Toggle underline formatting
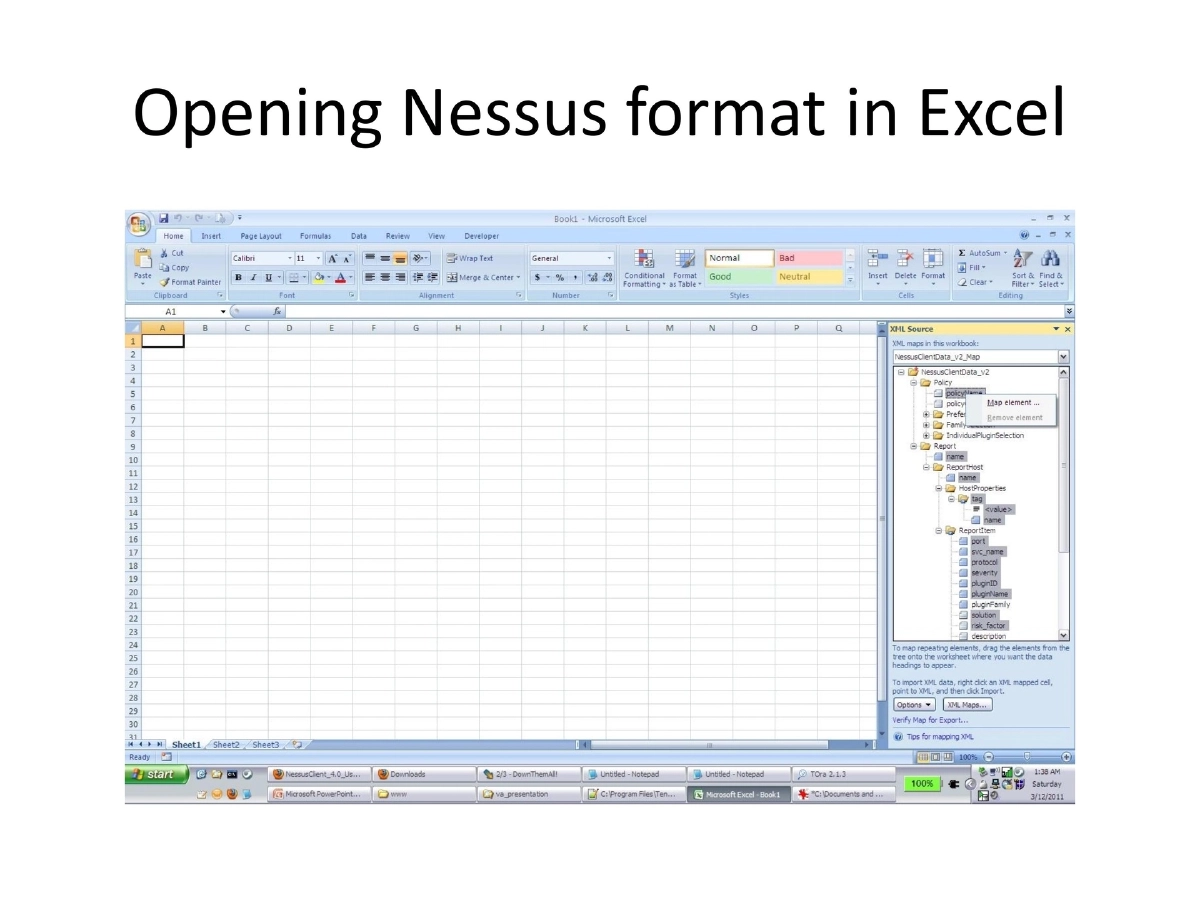The height and width of the screenshot is (900, 1200). [268, 276]
